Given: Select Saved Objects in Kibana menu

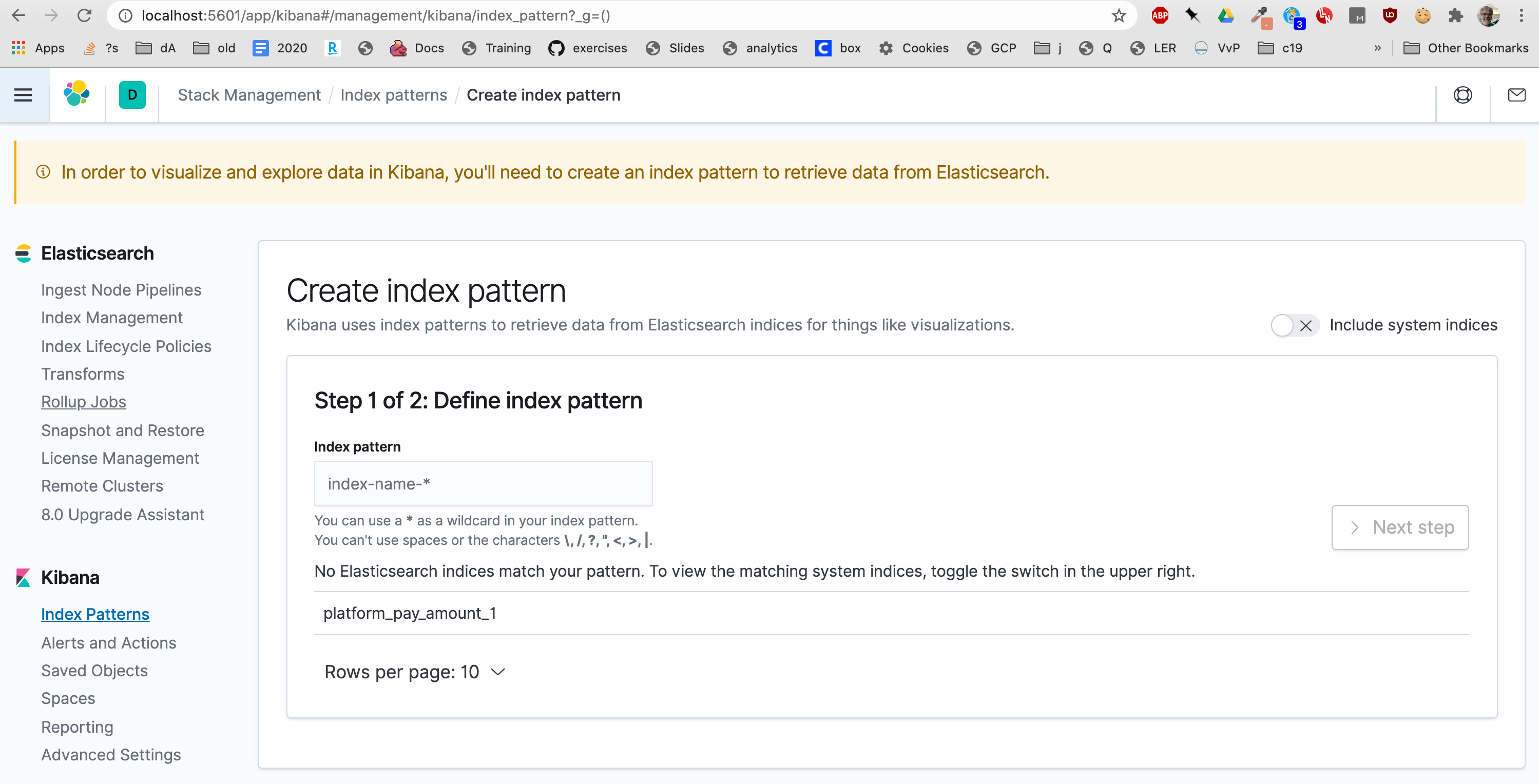Looking at the screenshot, I should [x=94, y=671].
